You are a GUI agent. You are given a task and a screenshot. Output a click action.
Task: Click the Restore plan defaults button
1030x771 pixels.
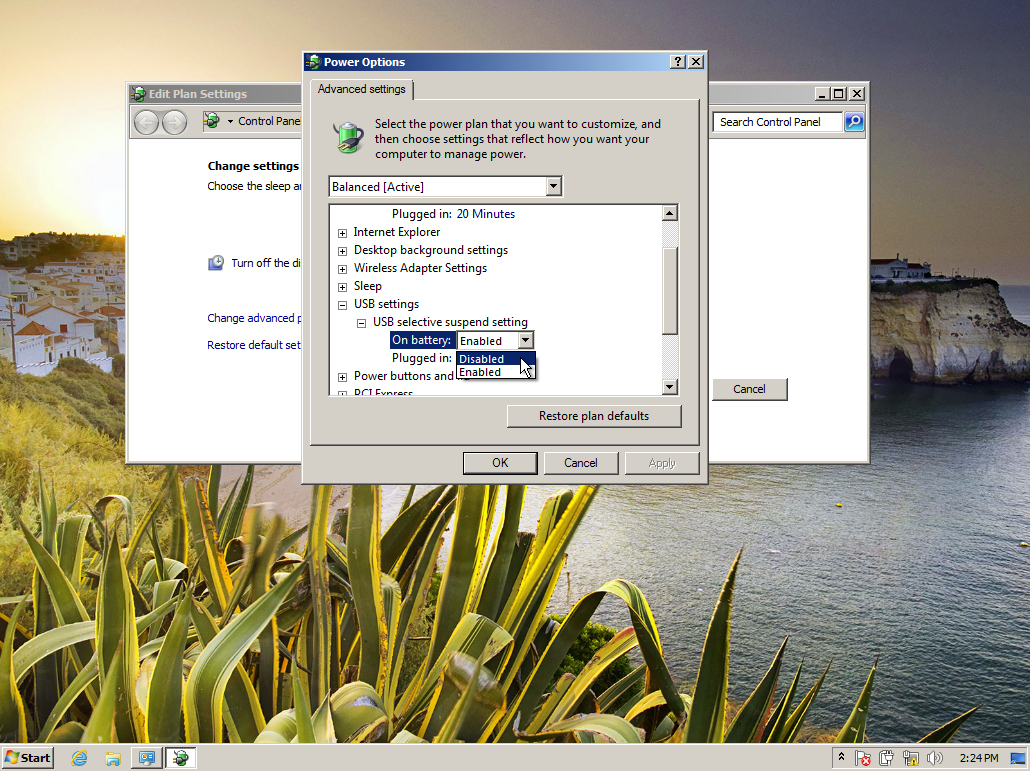tap(594, 416)
